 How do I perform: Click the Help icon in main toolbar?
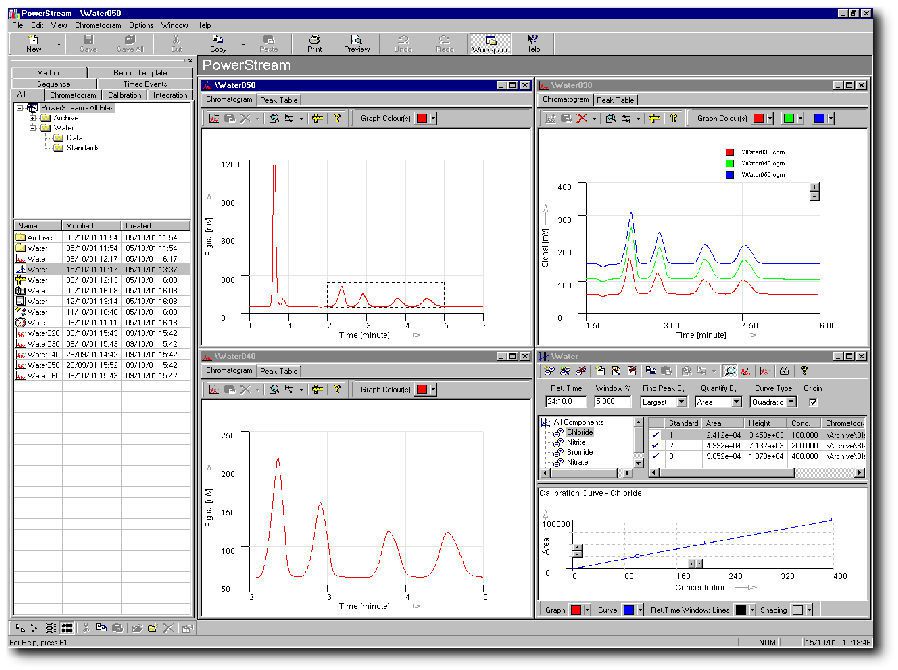click(x=534, y=42)
